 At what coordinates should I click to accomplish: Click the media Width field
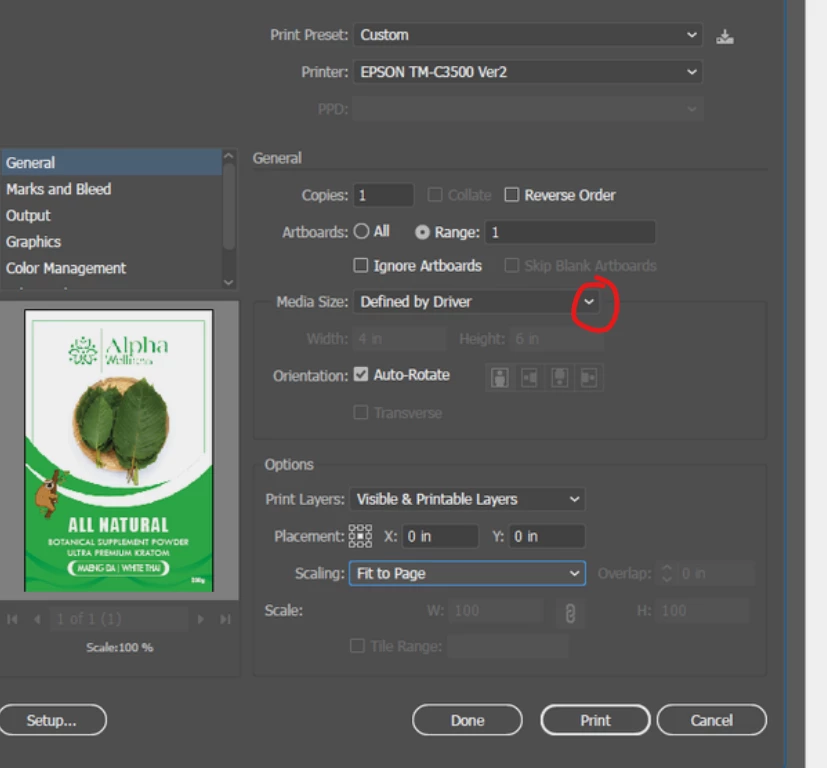click(399, 339)
